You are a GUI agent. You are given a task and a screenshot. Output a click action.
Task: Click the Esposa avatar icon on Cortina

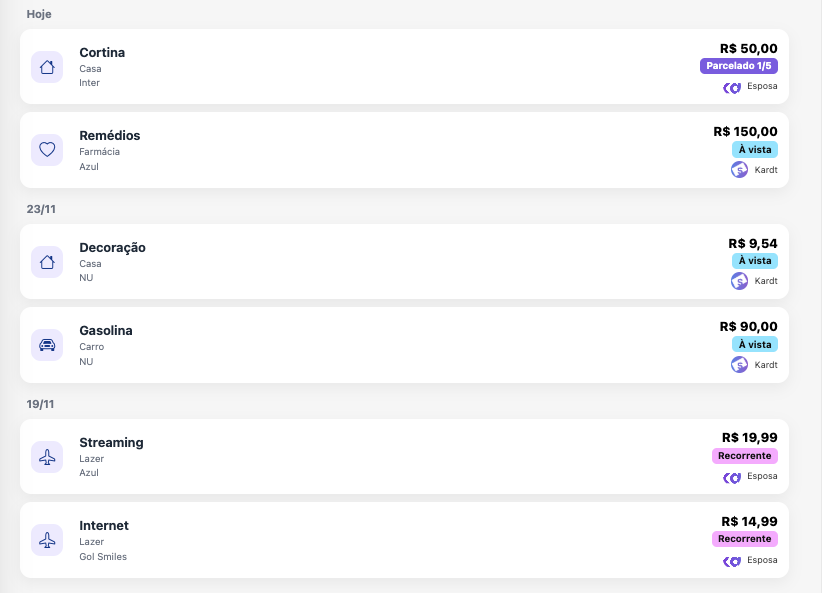point(732,87)
